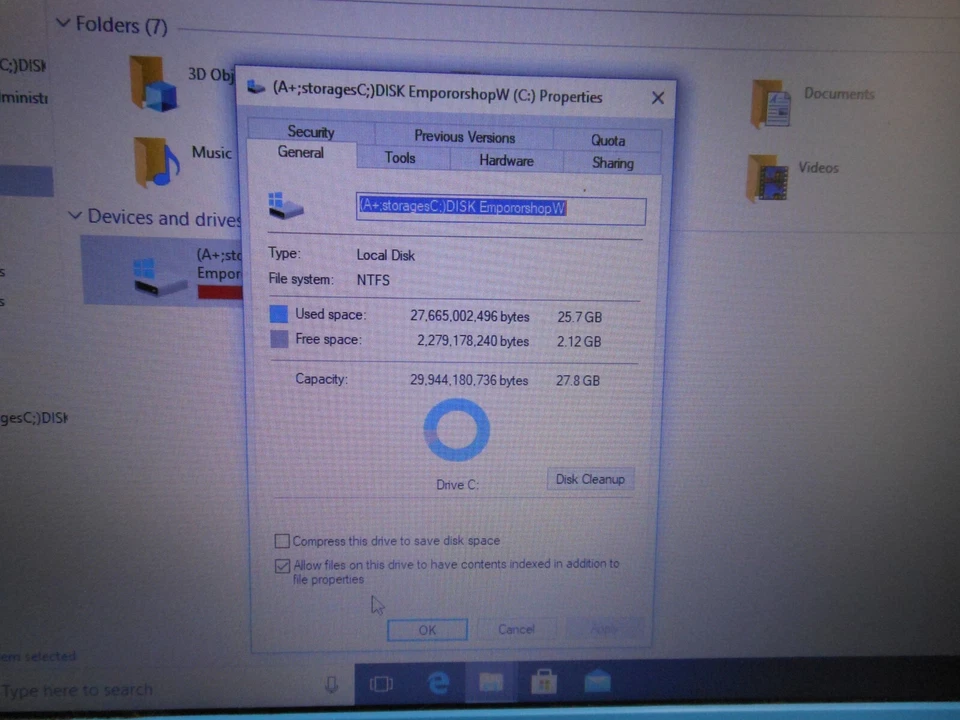Open Microsoft Edge from the taskbar
The height and width of the screenshot is (720, 960).
tap(438, 683)
